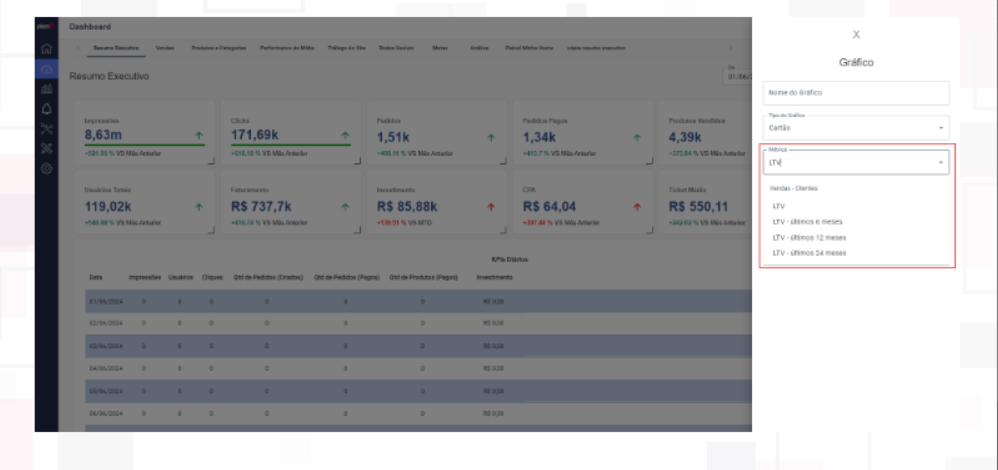Click the Vendas - Clientes group header
This screenshot has height=470, width=998.
coord(793,189)
